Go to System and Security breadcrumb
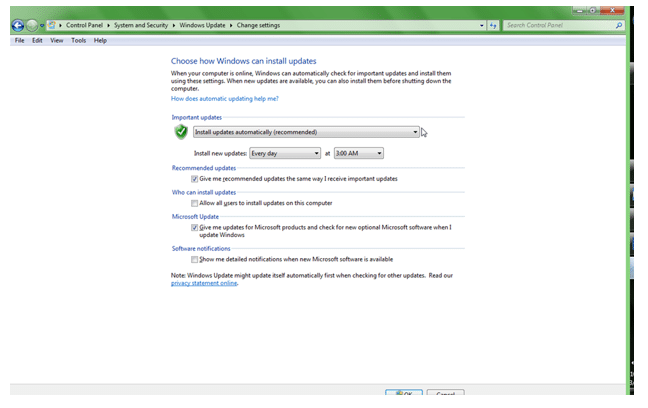 click(141, 25)
